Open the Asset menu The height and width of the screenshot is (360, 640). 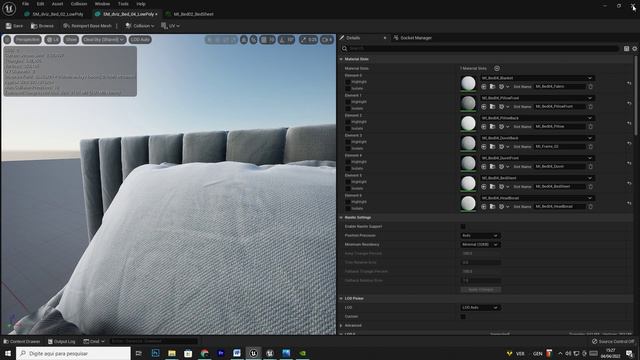[57, 4]
